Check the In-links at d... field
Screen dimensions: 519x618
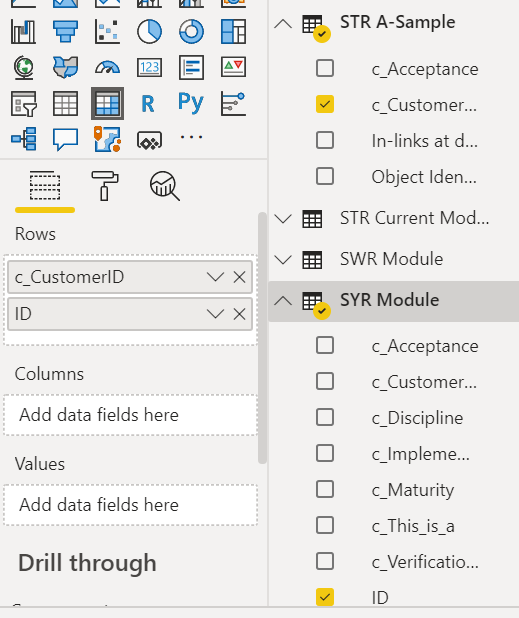point(325,140)
